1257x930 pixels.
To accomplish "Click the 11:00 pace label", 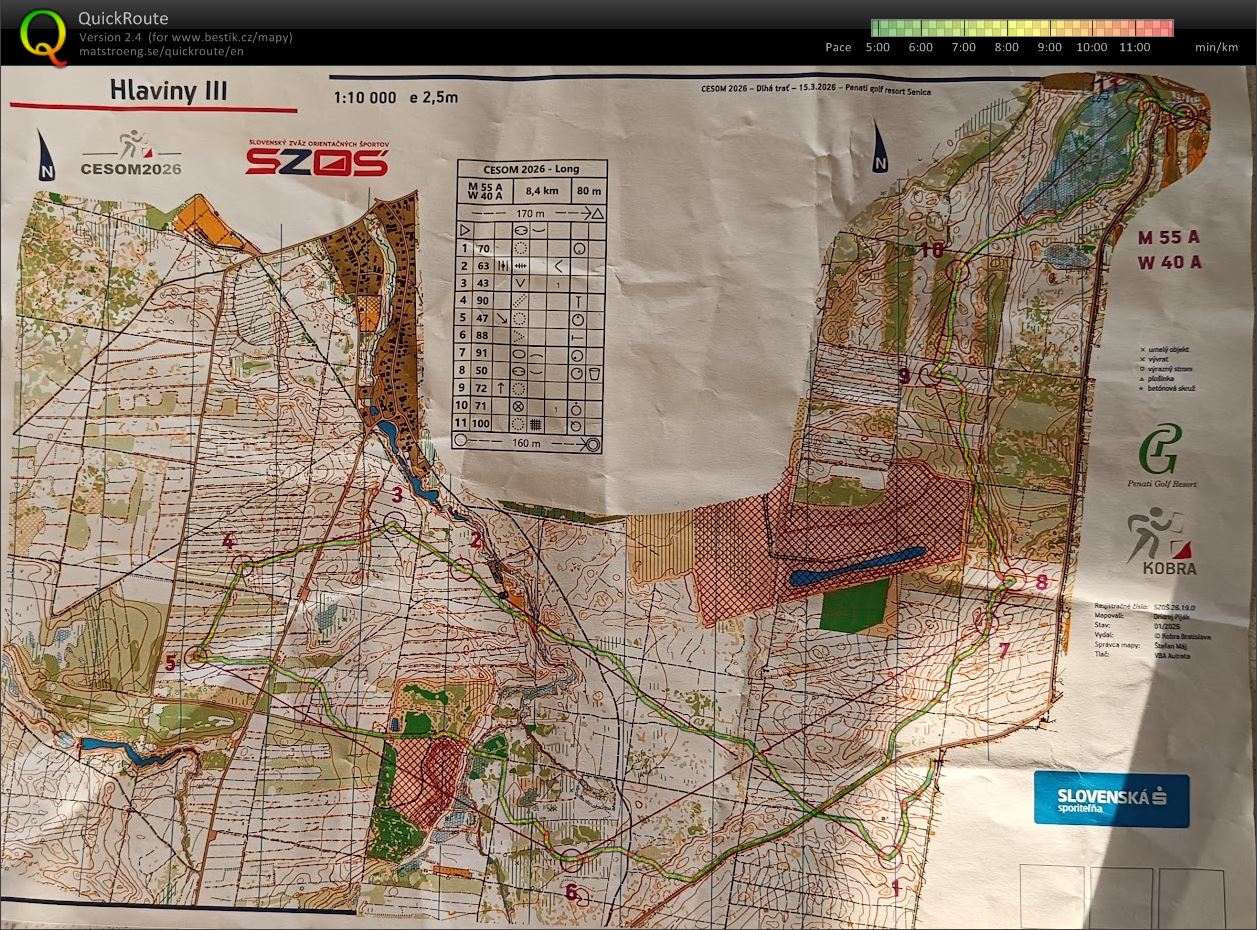I will [1135, 47].
